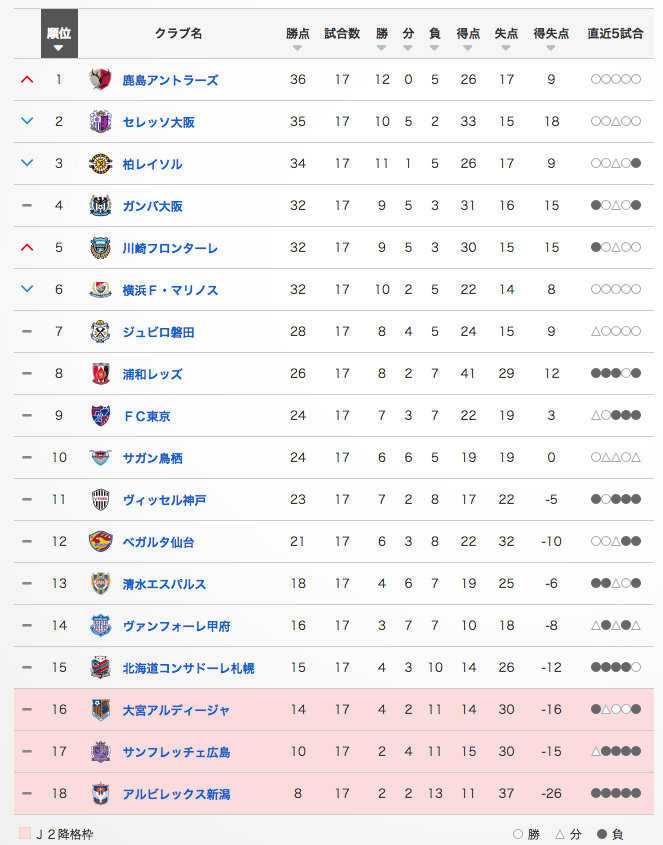Click the Kashiwa Reysol club crest

(100, 163)
